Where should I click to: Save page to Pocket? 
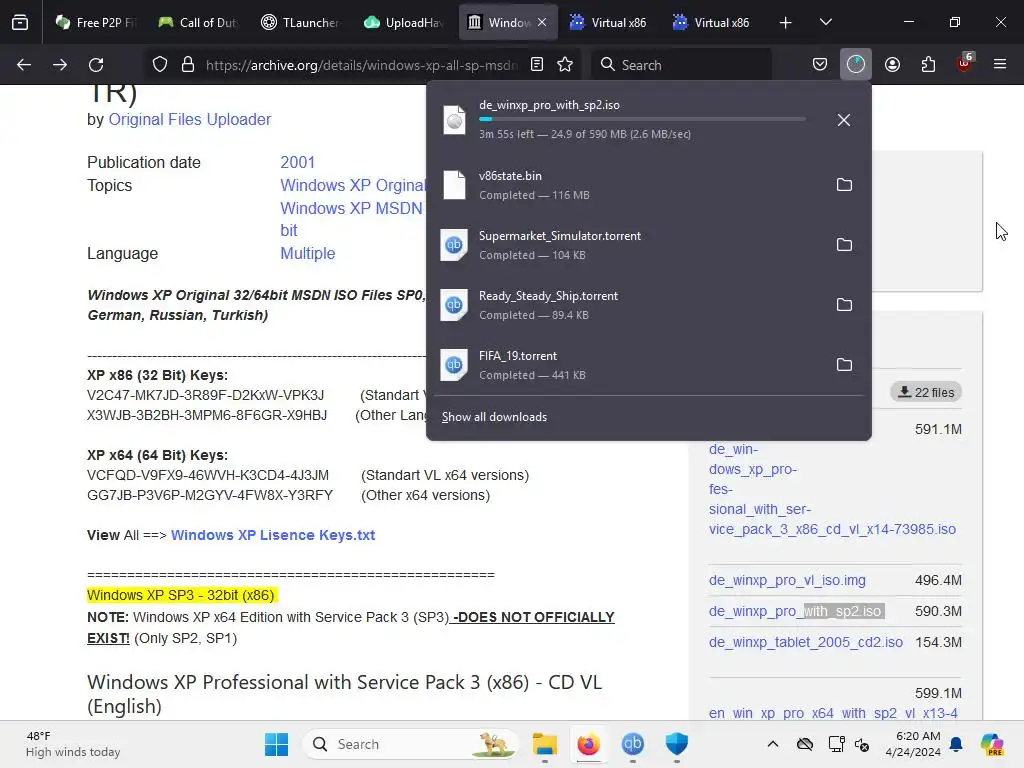(820, 65)
